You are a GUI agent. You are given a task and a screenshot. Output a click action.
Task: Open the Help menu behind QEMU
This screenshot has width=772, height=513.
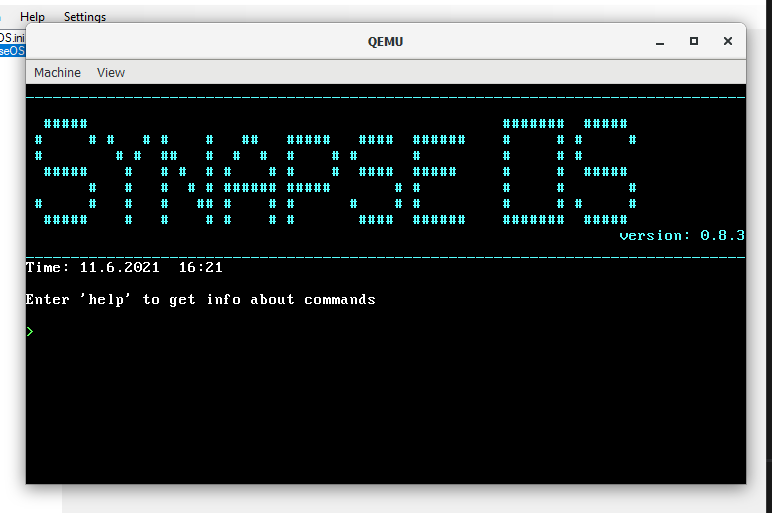point(32,17)
